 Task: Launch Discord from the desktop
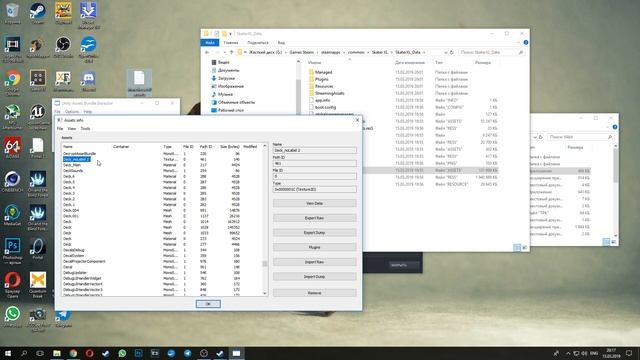(x=88, y=81)
